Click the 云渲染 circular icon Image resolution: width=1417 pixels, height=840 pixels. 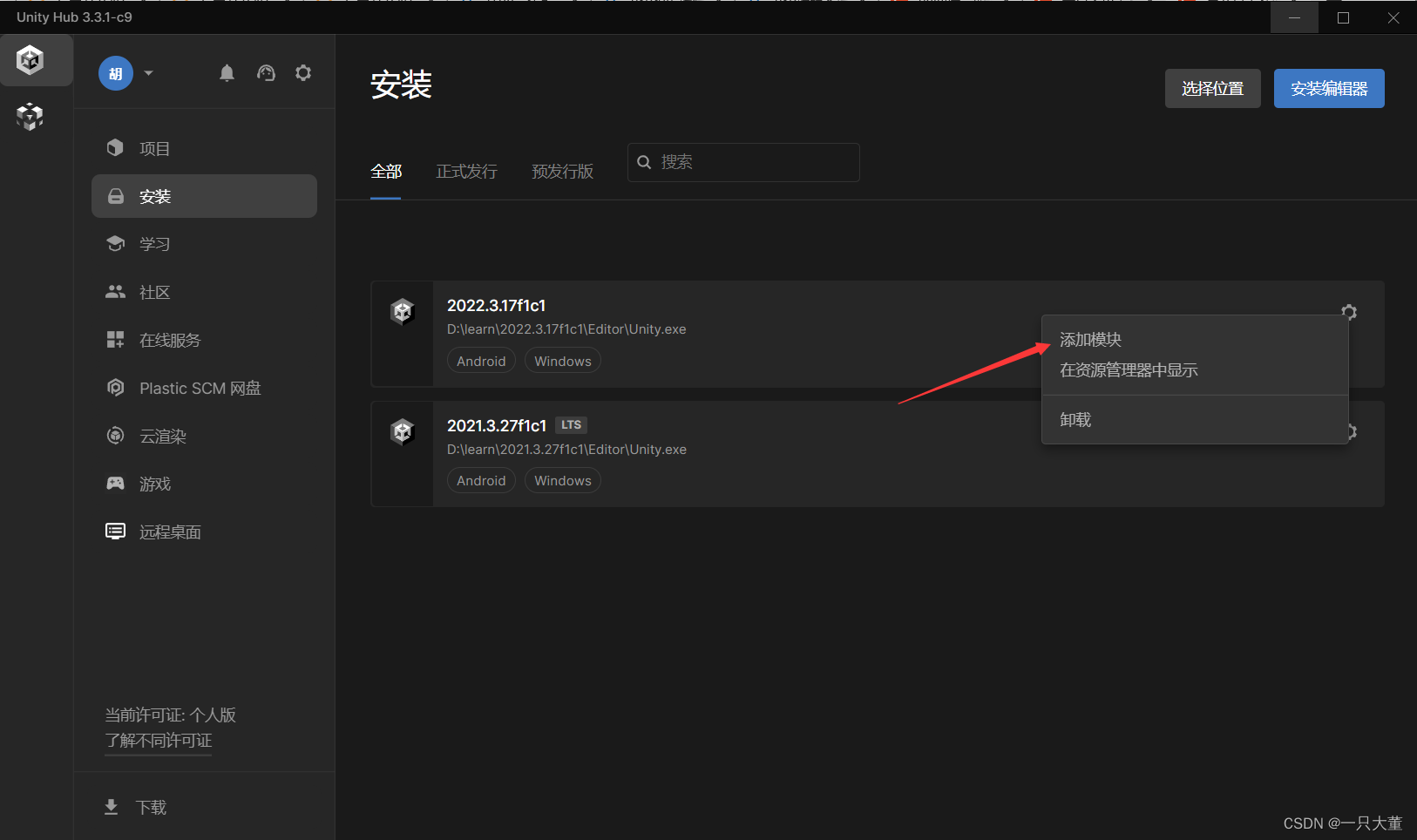click(115, 436)
